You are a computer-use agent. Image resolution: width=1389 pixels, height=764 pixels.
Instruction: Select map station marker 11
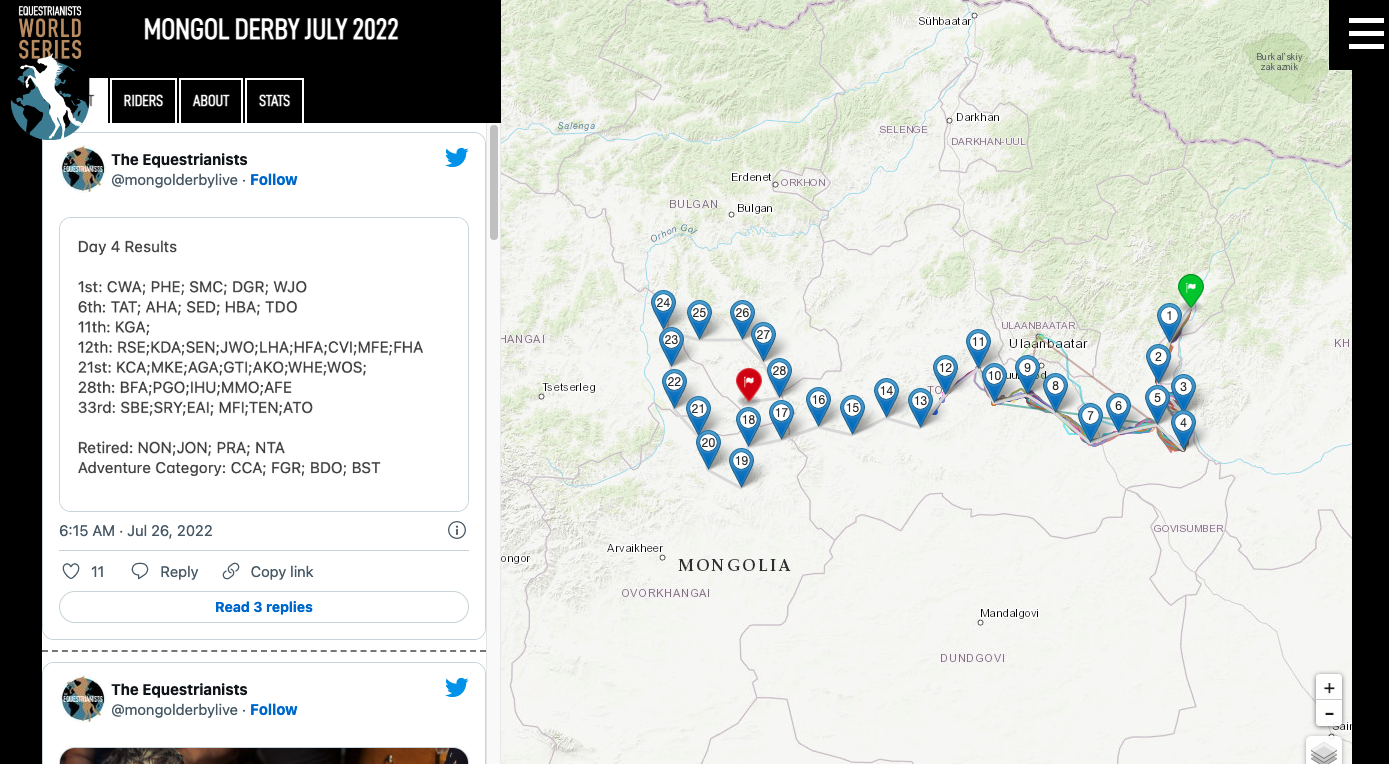tap(978, 348)
